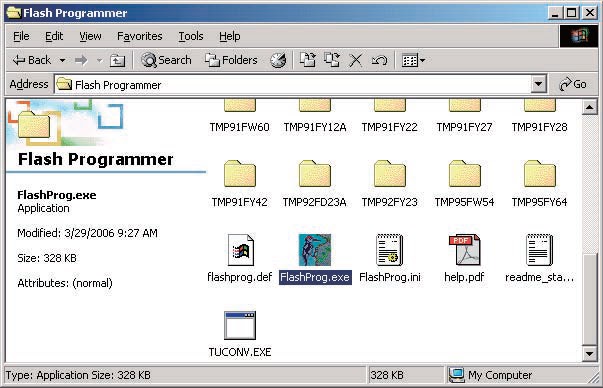Click the FlashProg.ini file name label
The width and height of the screenshot is (603, 388).
click(390, 277)
